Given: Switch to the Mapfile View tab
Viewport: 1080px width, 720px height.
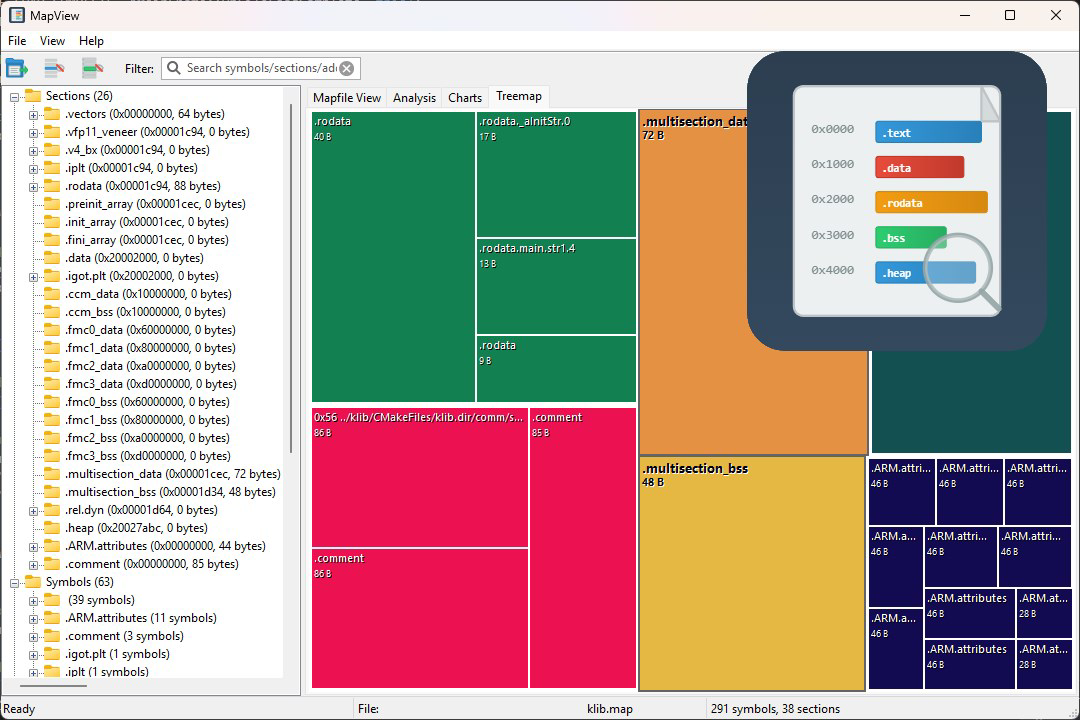Looking at the screenshot, I should [346, 98].
